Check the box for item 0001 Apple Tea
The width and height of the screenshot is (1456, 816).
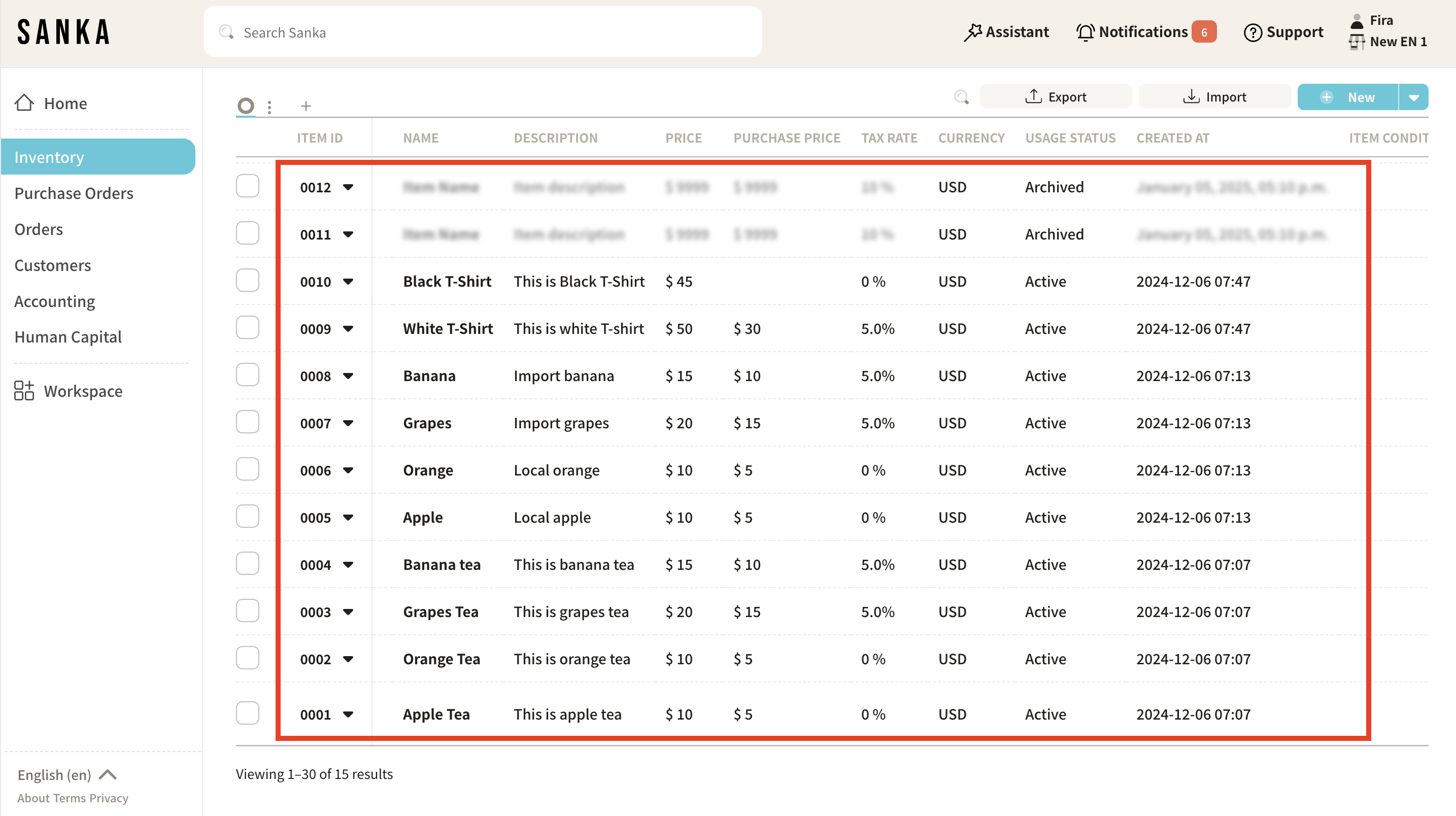248,713
